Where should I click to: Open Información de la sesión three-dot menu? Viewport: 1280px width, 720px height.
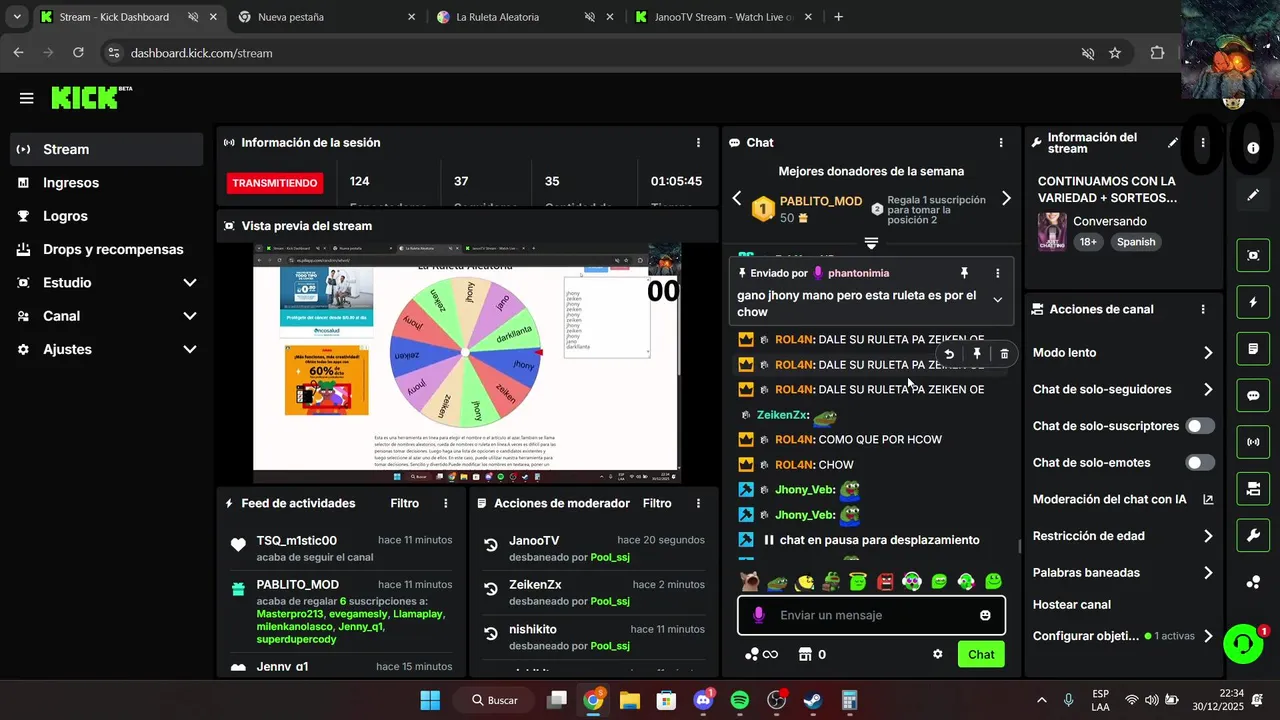(x=698, y=143)
